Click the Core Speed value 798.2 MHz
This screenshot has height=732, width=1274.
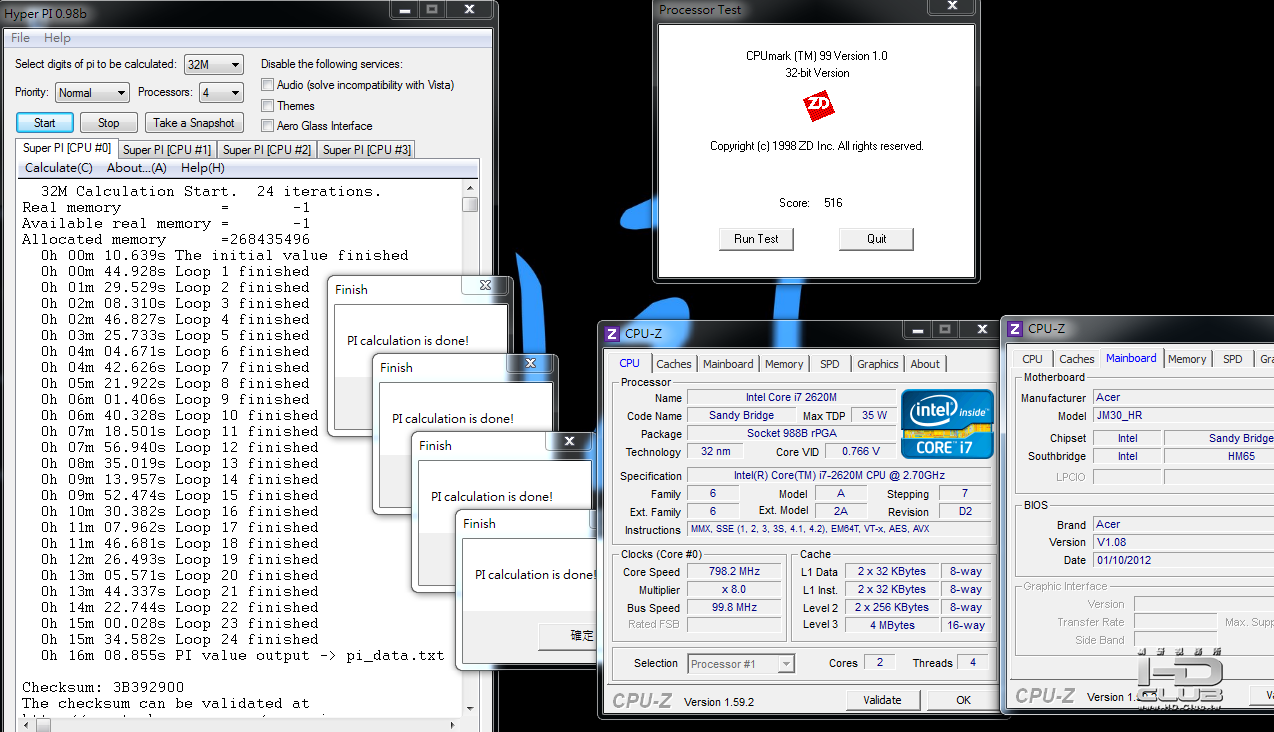pyautogui.click(x=733, y=572)
